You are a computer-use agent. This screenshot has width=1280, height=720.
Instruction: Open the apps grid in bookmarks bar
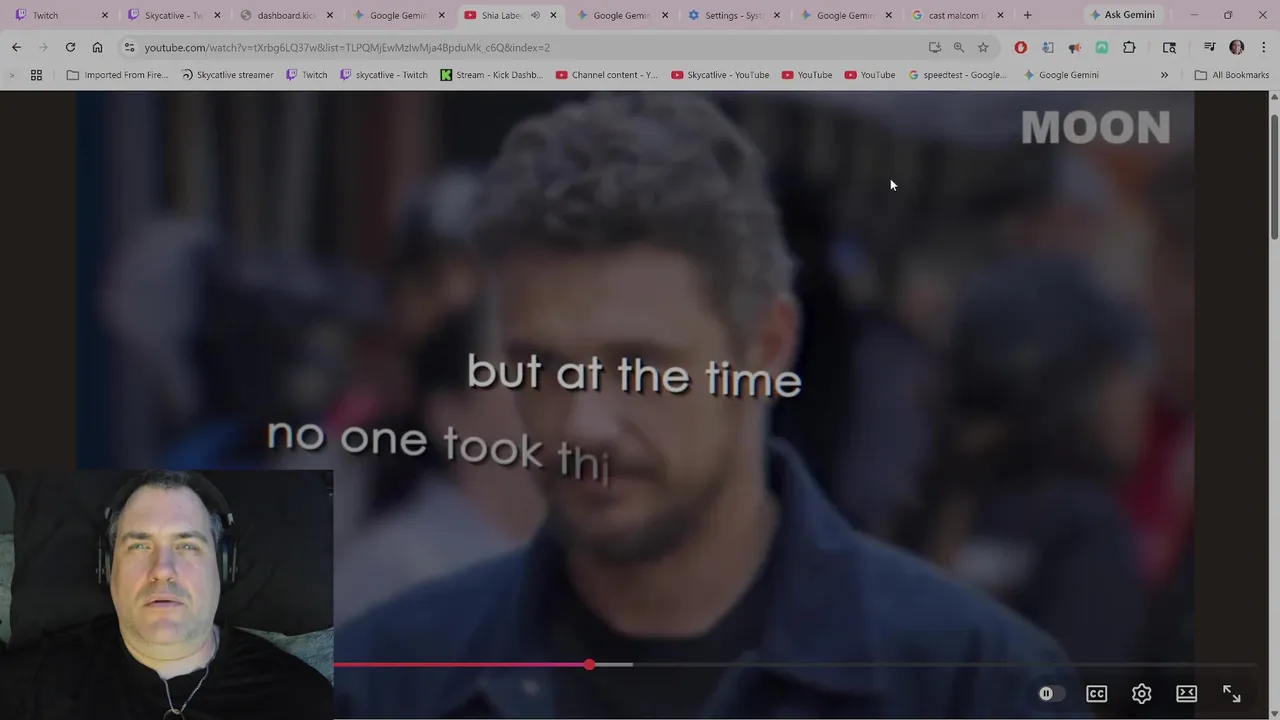coord(36,75)
